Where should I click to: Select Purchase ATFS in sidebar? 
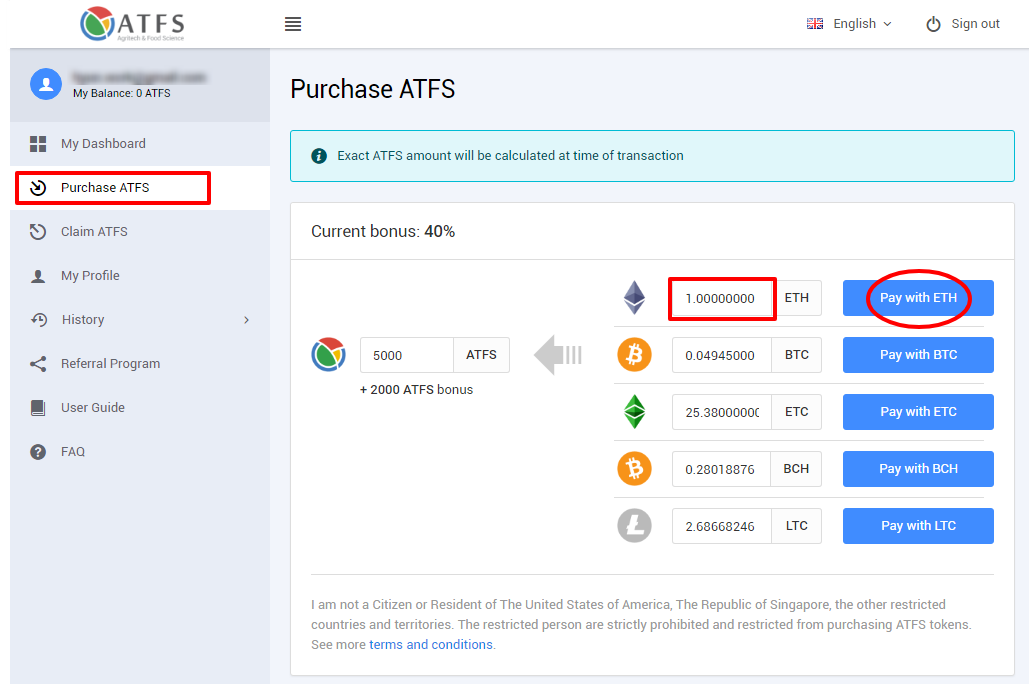click(x=140, y=188)
